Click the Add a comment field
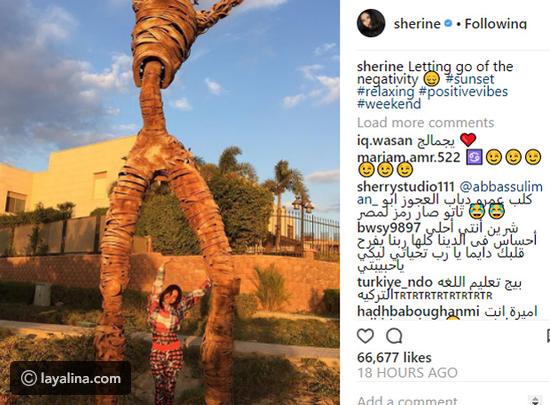550x405 pixels. (x=442, y=400)
